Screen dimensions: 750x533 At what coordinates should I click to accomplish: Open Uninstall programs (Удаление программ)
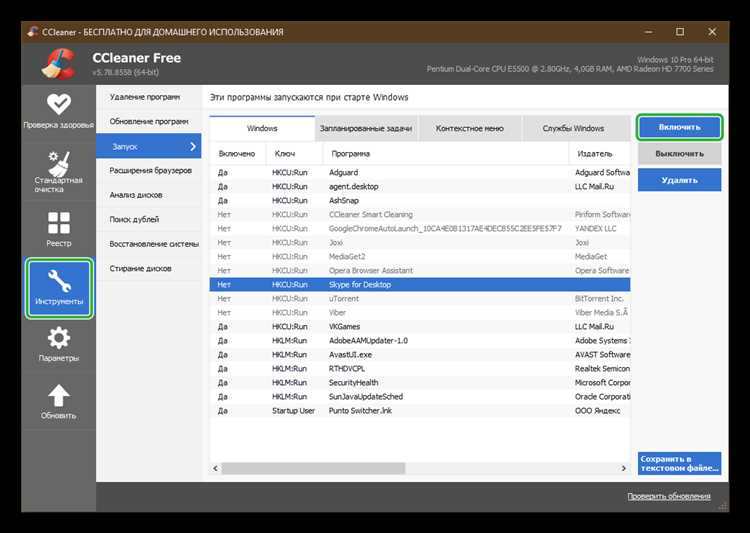(x=149, y=97)
